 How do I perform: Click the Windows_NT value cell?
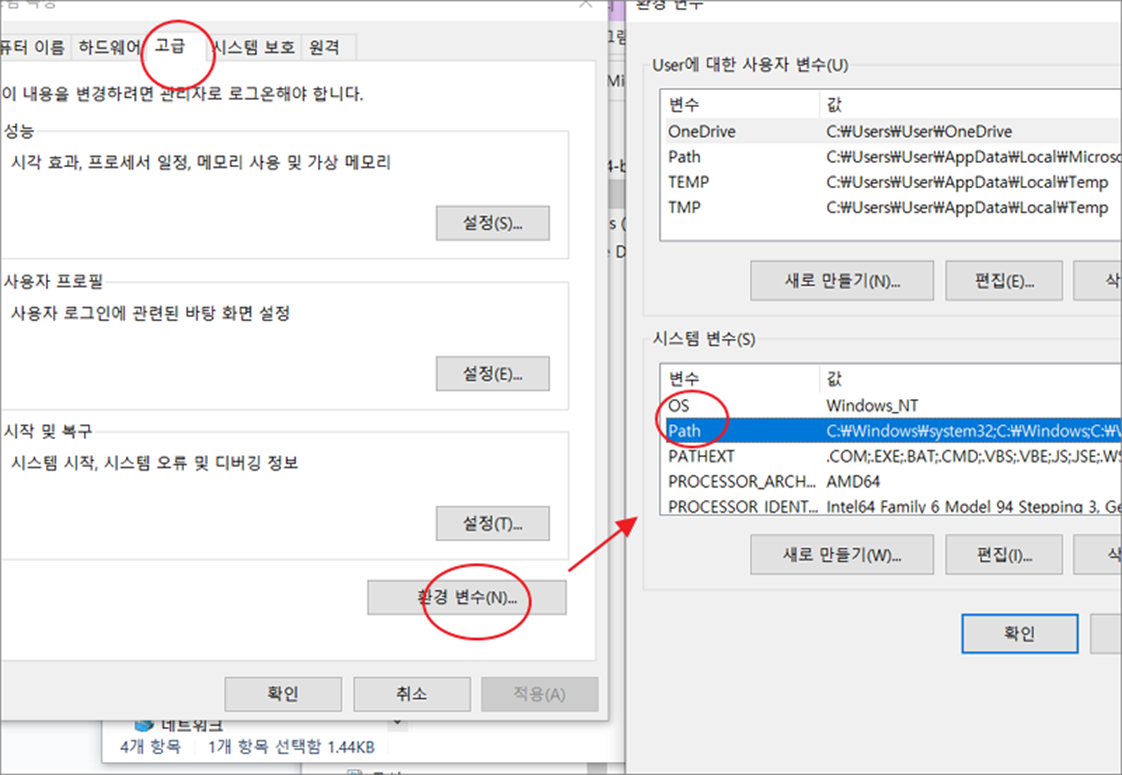coord(872,406)
